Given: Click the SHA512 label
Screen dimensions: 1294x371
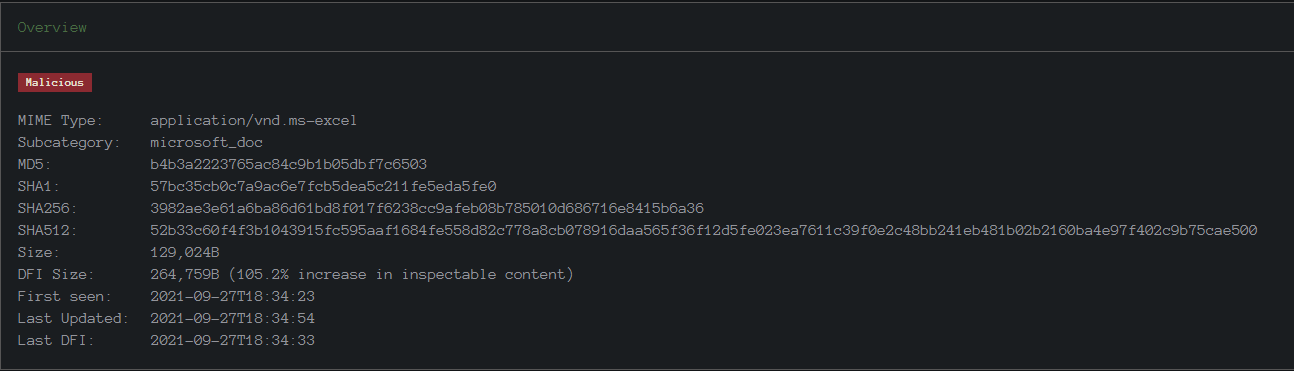Looking at the screenshot, I should coord(47,231).
